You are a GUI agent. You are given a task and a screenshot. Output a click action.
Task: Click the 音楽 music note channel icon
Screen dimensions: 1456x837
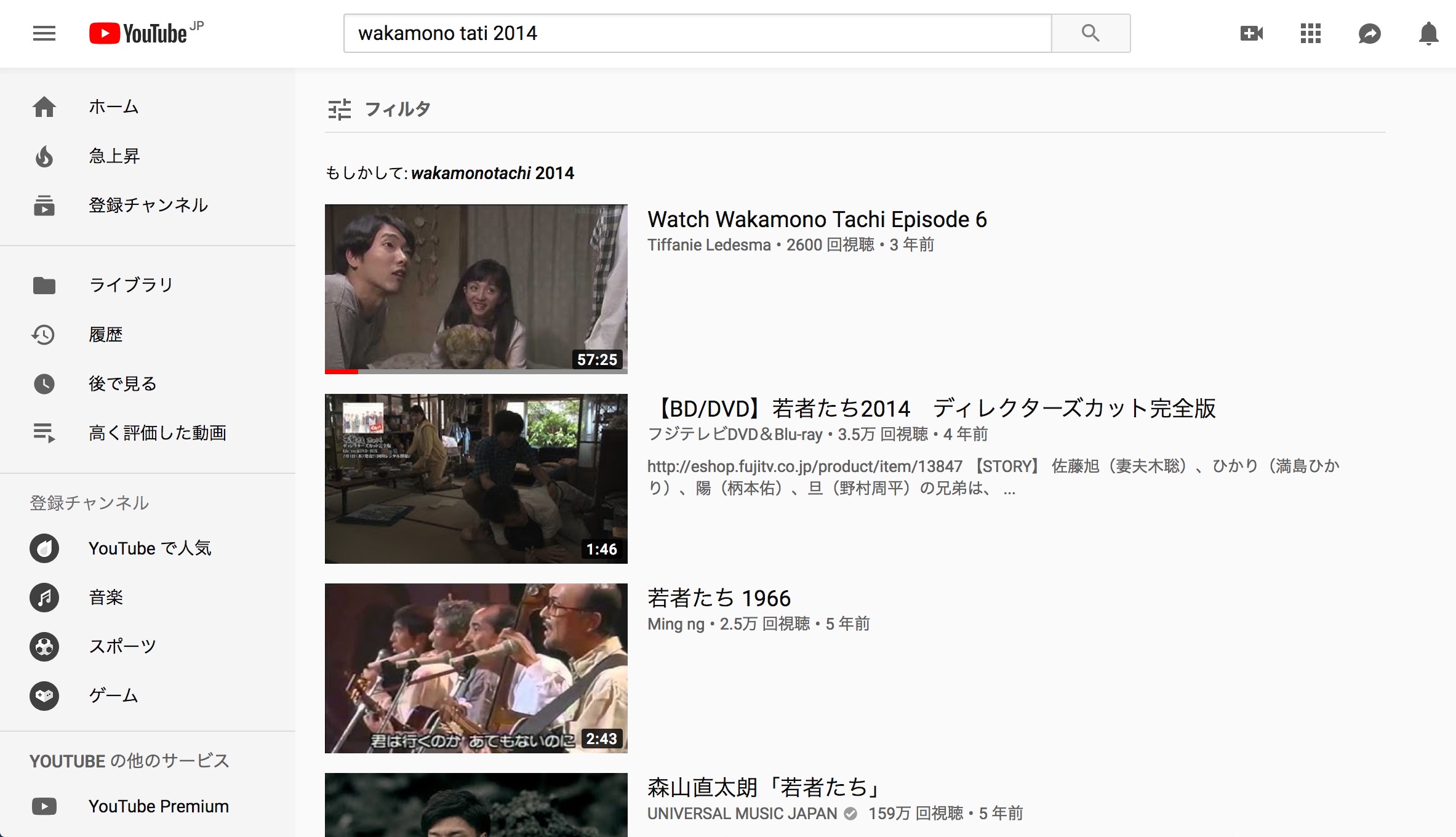44,598
